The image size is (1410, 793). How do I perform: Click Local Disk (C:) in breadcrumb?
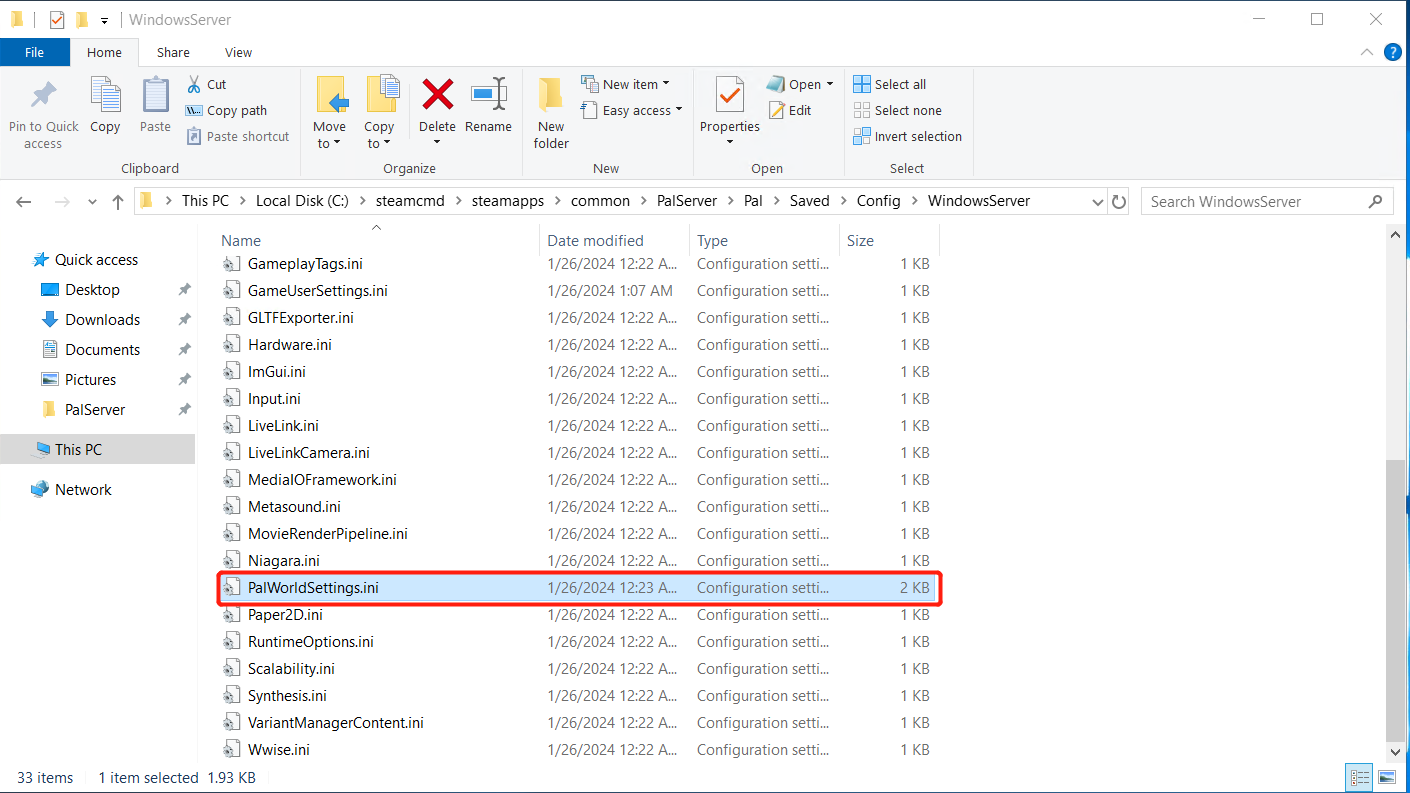coord(302,201)
